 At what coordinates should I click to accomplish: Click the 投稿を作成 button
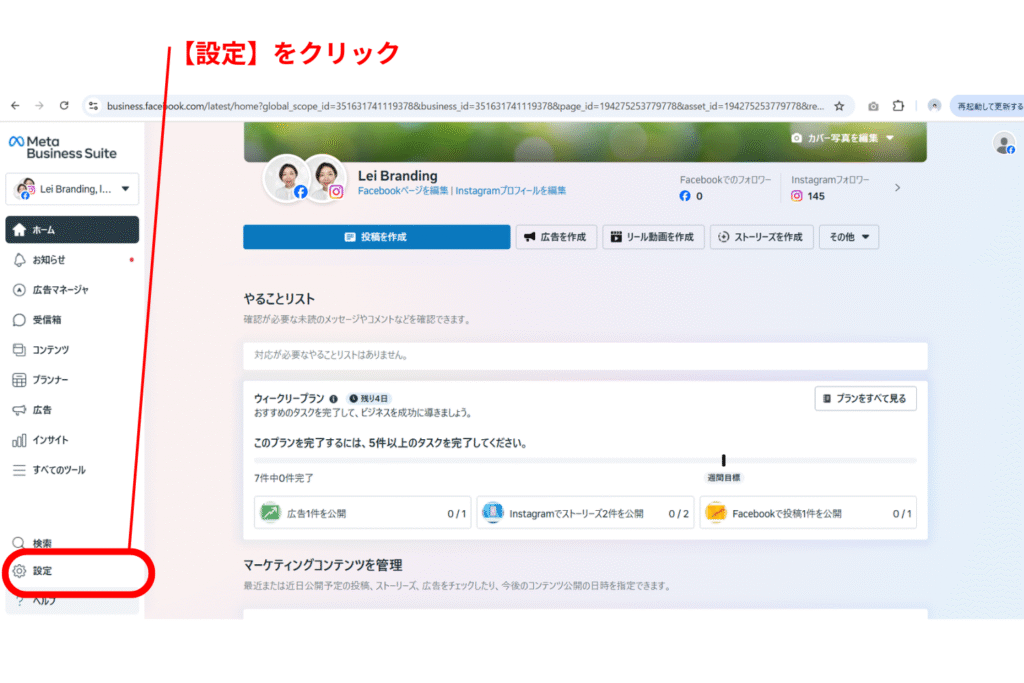pyautogui.click(x=376, y=237)
